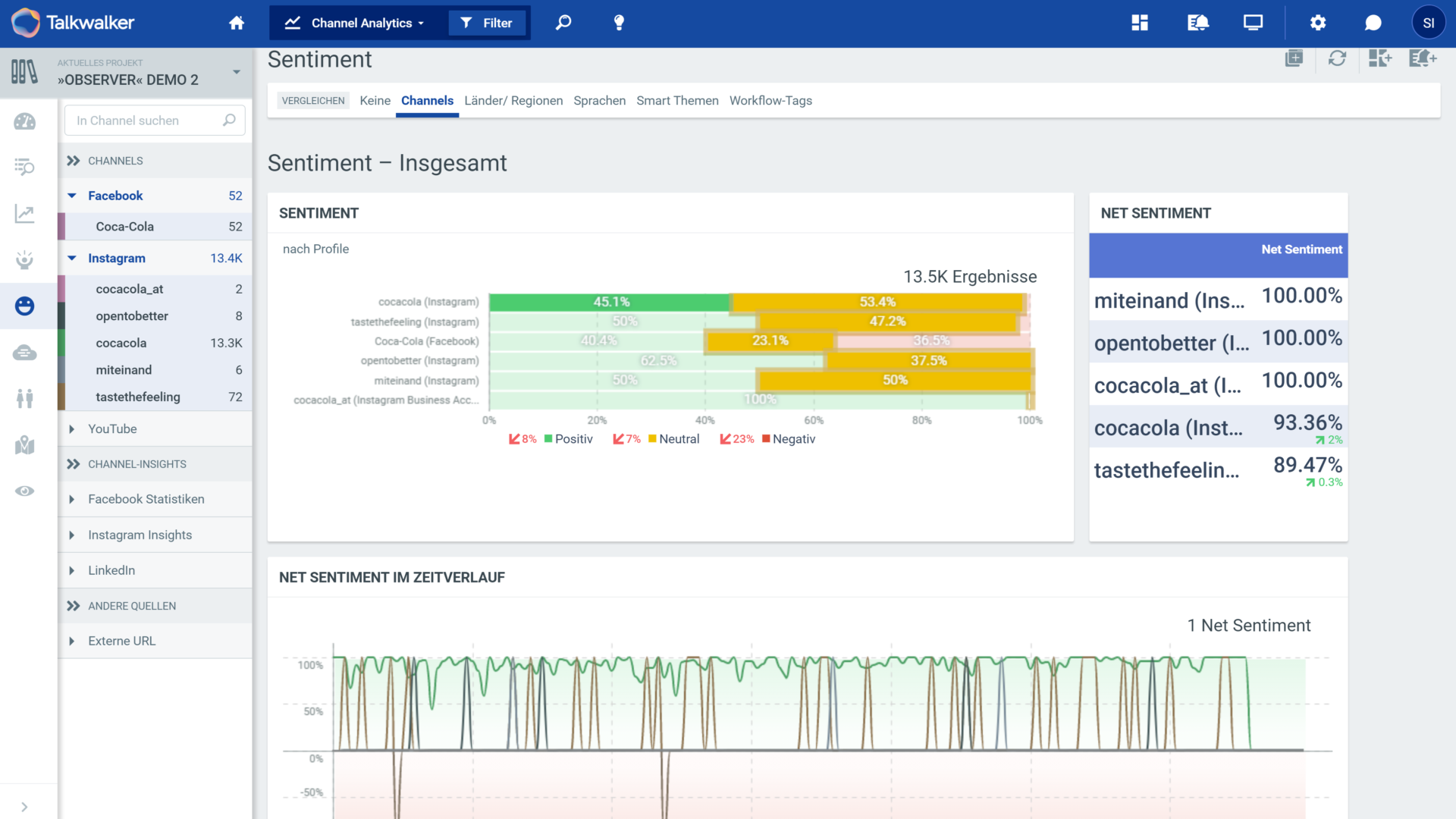
Task: Select the miteinand channel
Action: pos(155,370)
